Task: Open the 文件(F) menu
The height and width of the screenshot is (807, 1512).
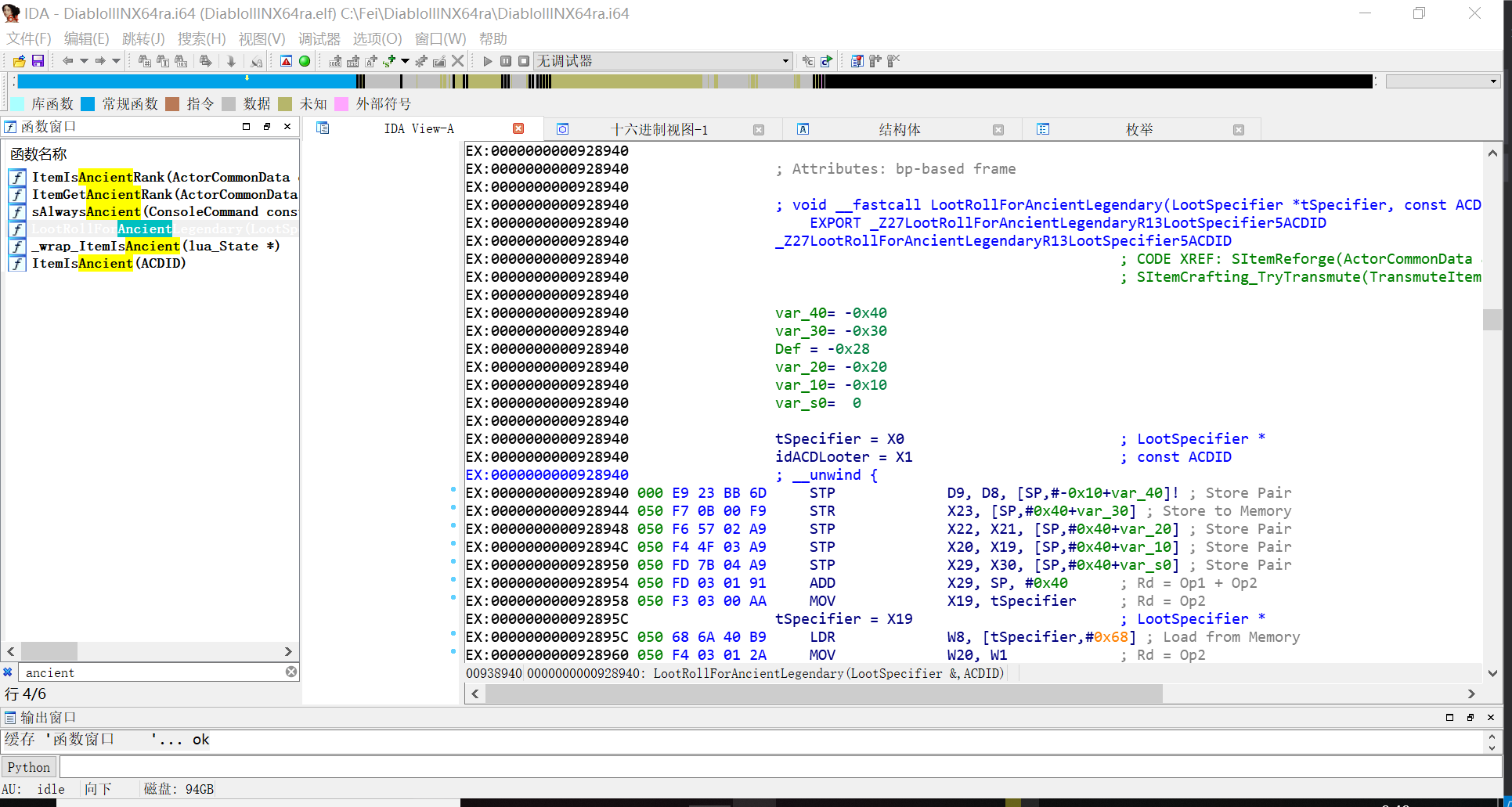Action: (x=29, y=38)
